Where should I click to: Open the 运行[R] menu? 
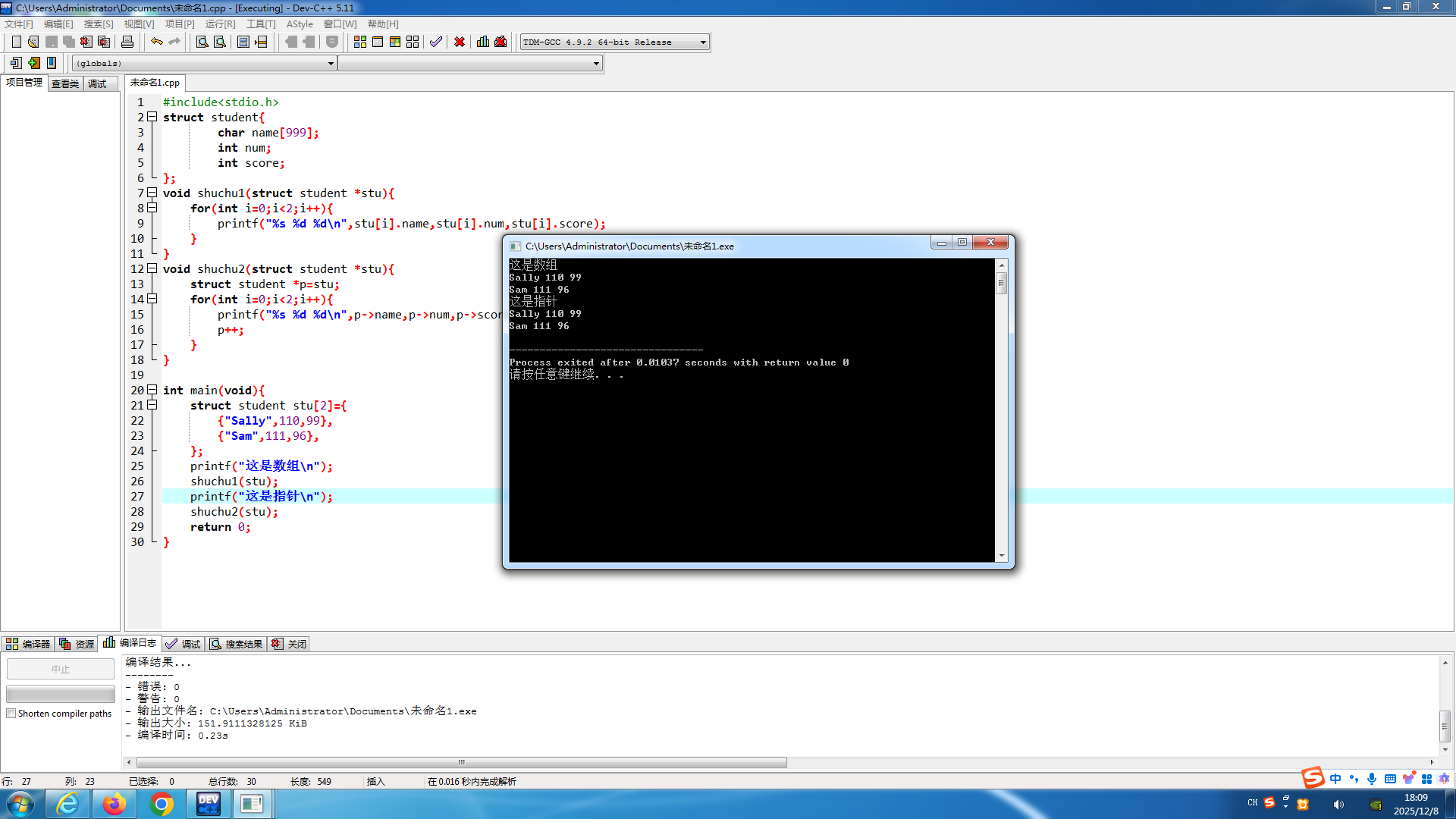pos(220,24)
